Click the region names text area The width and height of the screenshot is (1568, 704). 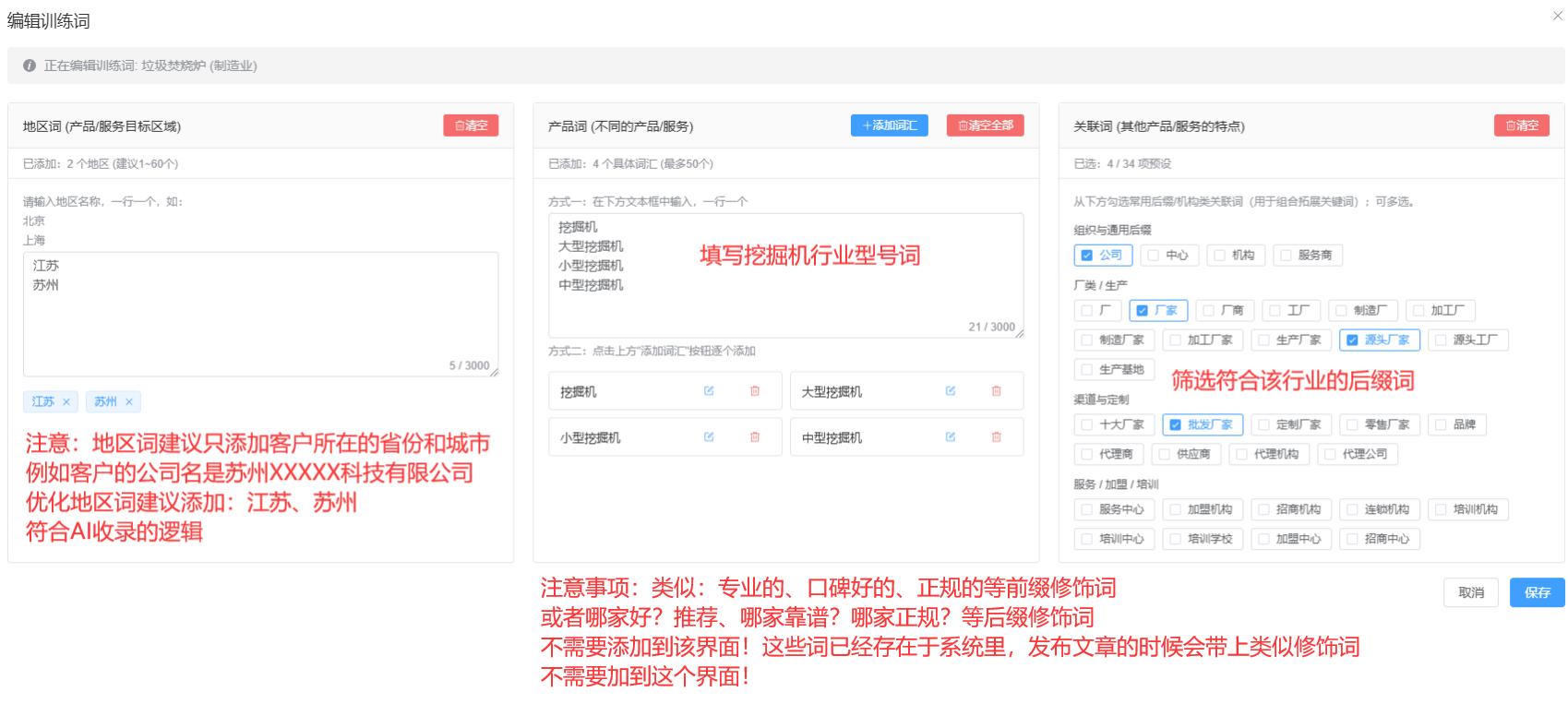pos(260,314)
